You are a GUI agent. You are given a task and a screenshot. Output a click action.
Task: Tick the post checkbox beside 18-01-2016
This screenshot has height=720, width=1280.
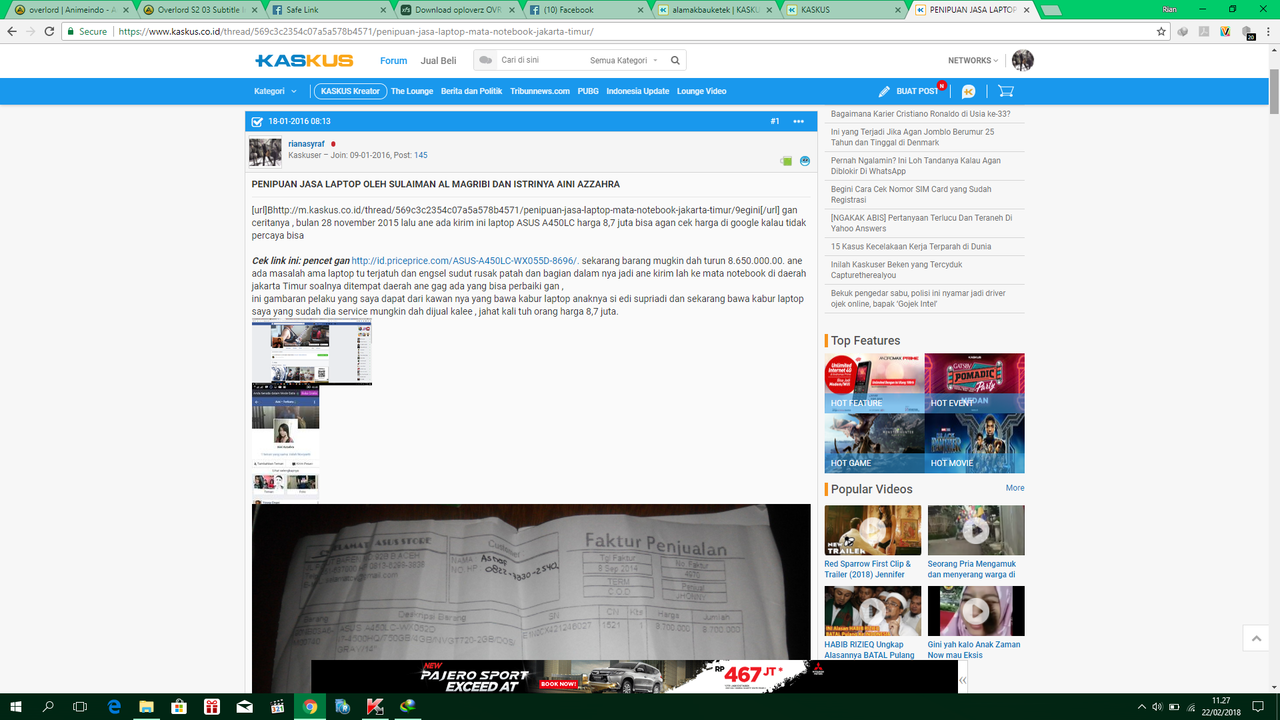[257, 121]
